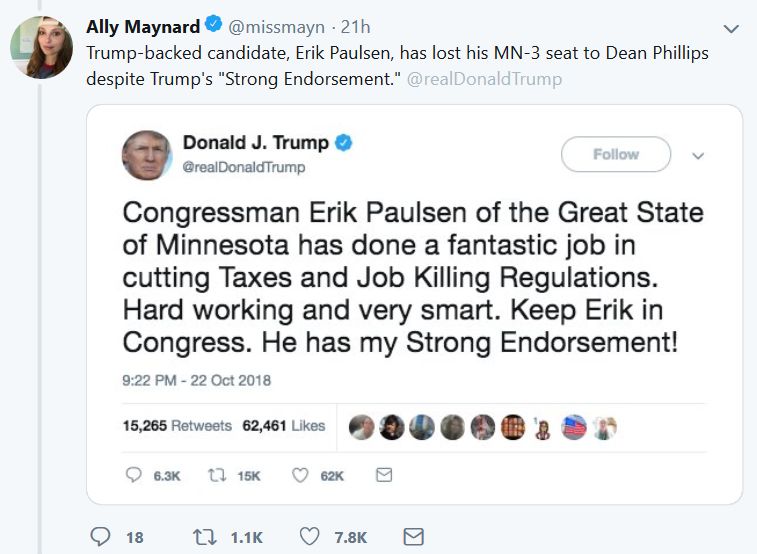
Task: Open the @realDonaldTrump mention link
Action: pos(484,78)
